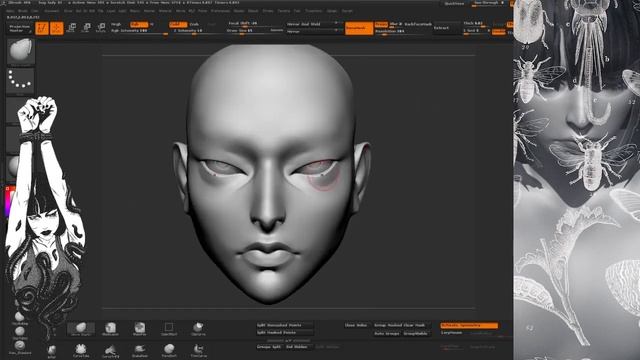
Task: Click the Auto Groups button
Action: point(387,333)
